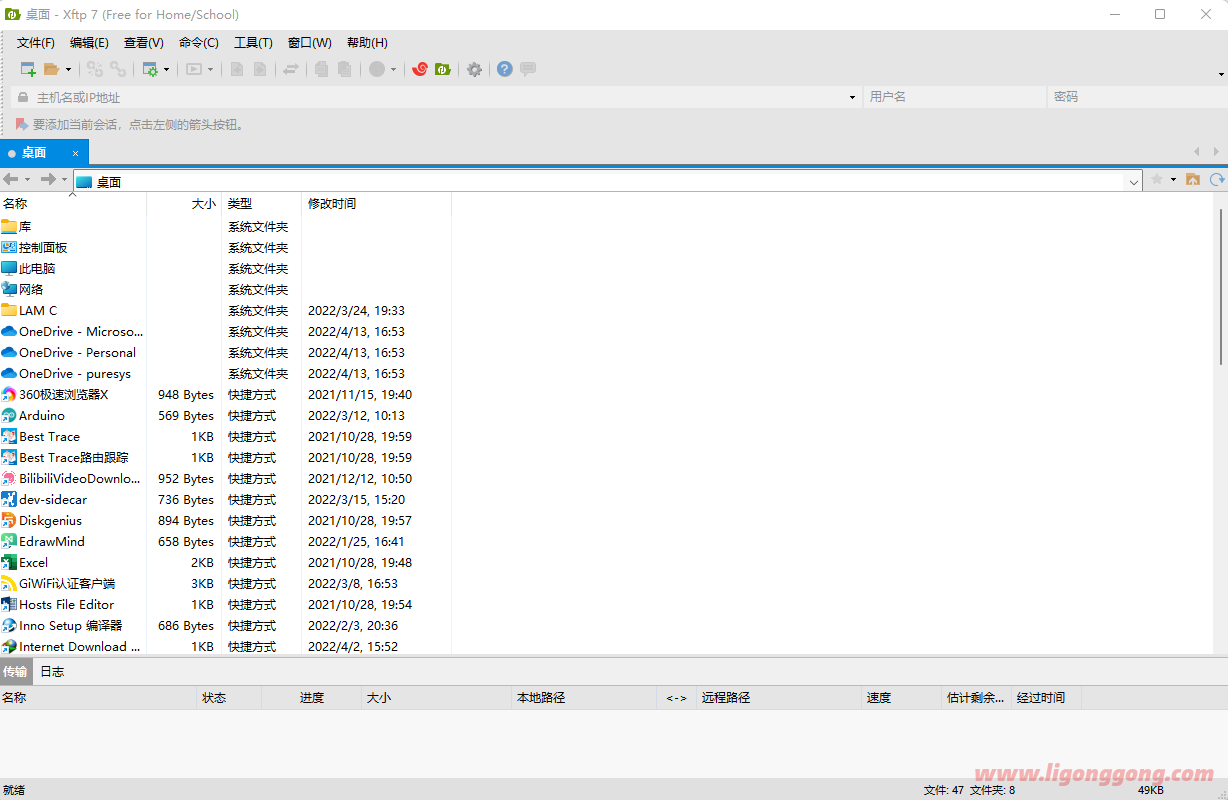Screen dimensions: 1228x800
Task: Launch Xshell via the red swirl icon
Action: 420,69
